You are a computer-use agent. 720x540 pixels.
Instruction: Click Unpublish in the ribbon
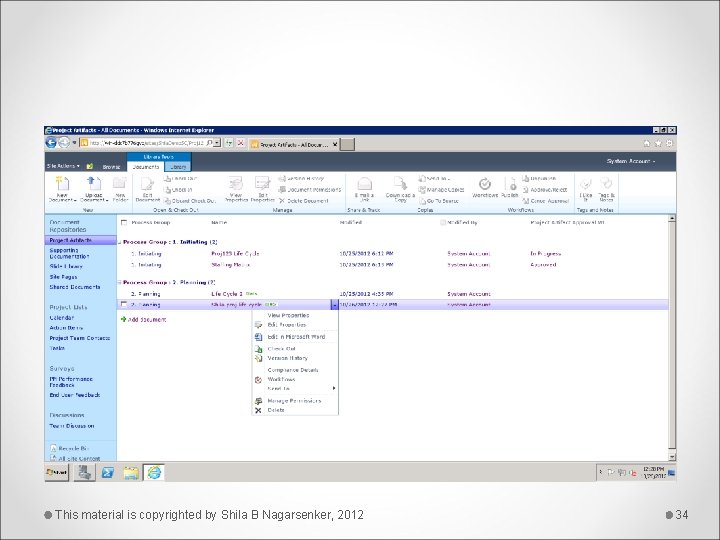540,178
